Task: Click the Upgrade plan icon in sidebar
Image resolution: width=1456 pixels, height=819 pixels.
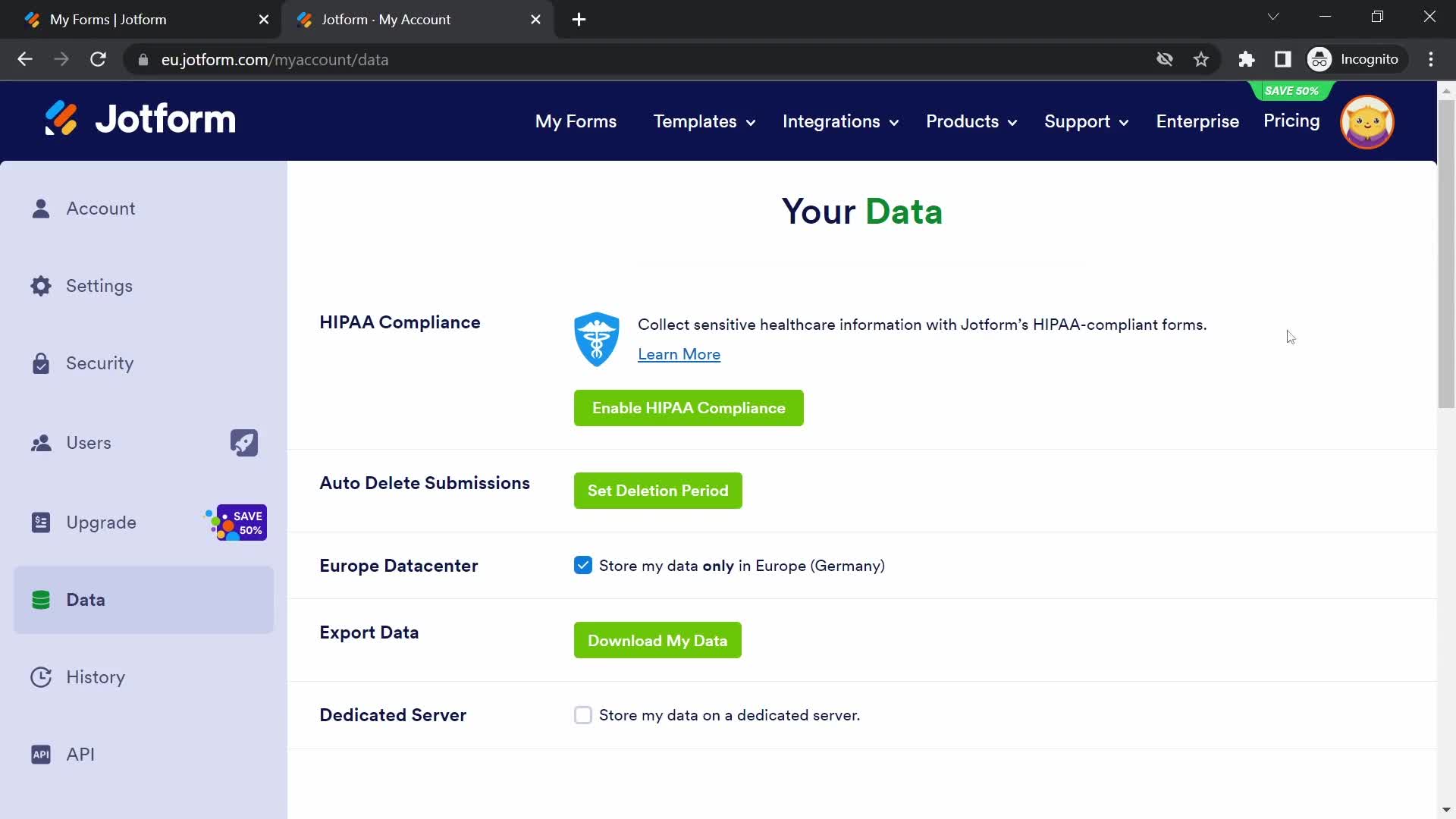Action: 41,522
